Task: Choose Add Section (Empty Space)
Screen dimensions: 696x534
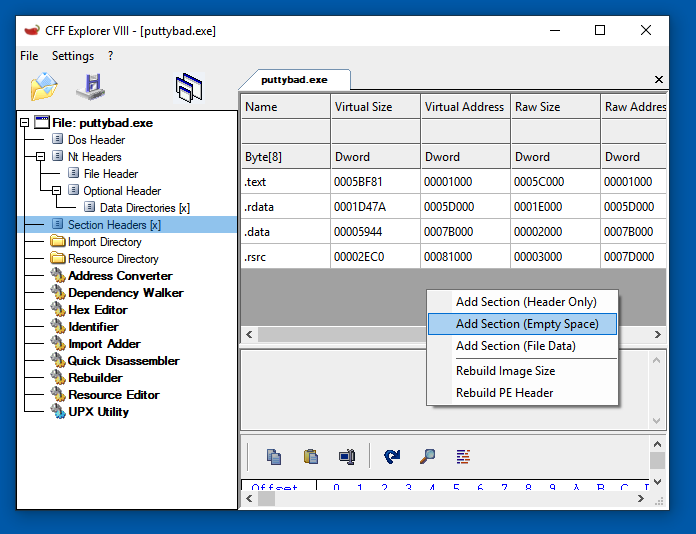Action: point(527,324)
